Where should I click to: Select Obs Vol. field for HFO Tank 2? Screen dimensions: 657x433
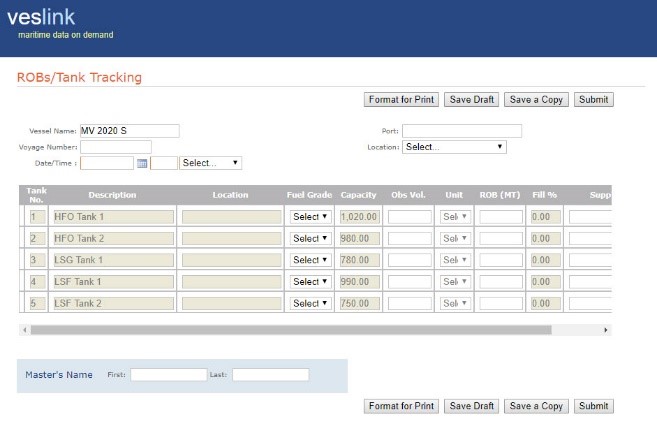410,239
